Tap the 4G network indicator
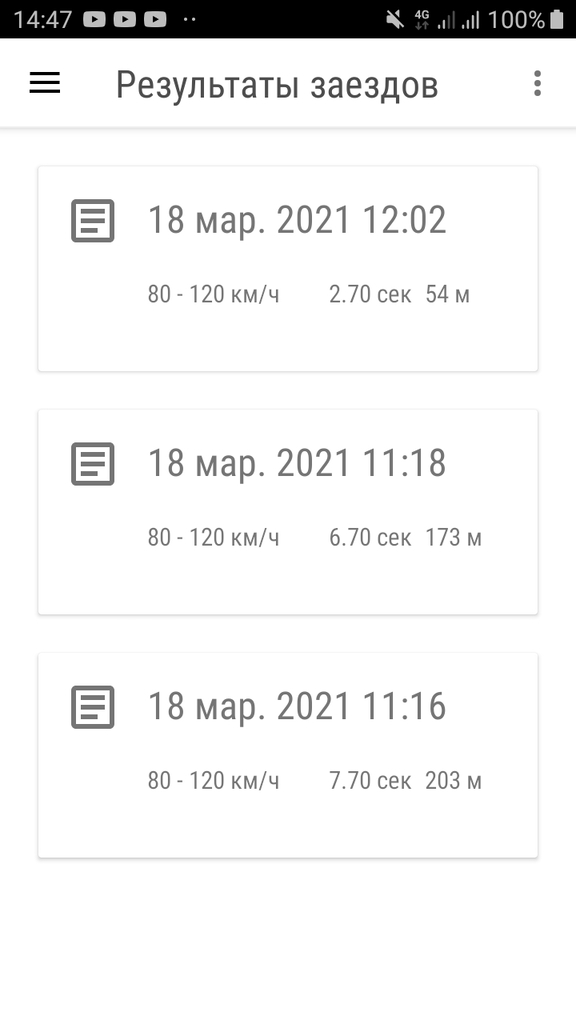 [421, 20]
